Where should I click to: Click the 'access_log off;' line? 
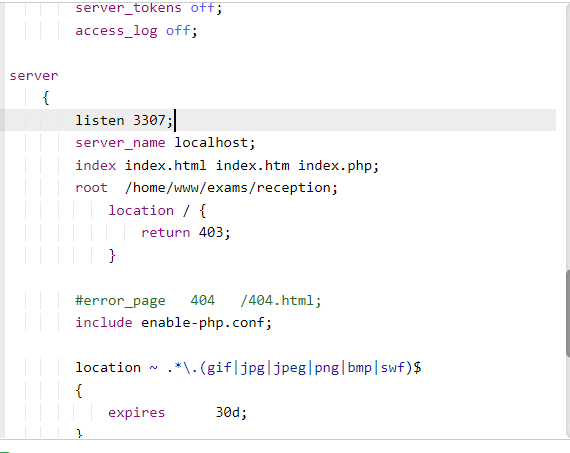pos(136,31)
